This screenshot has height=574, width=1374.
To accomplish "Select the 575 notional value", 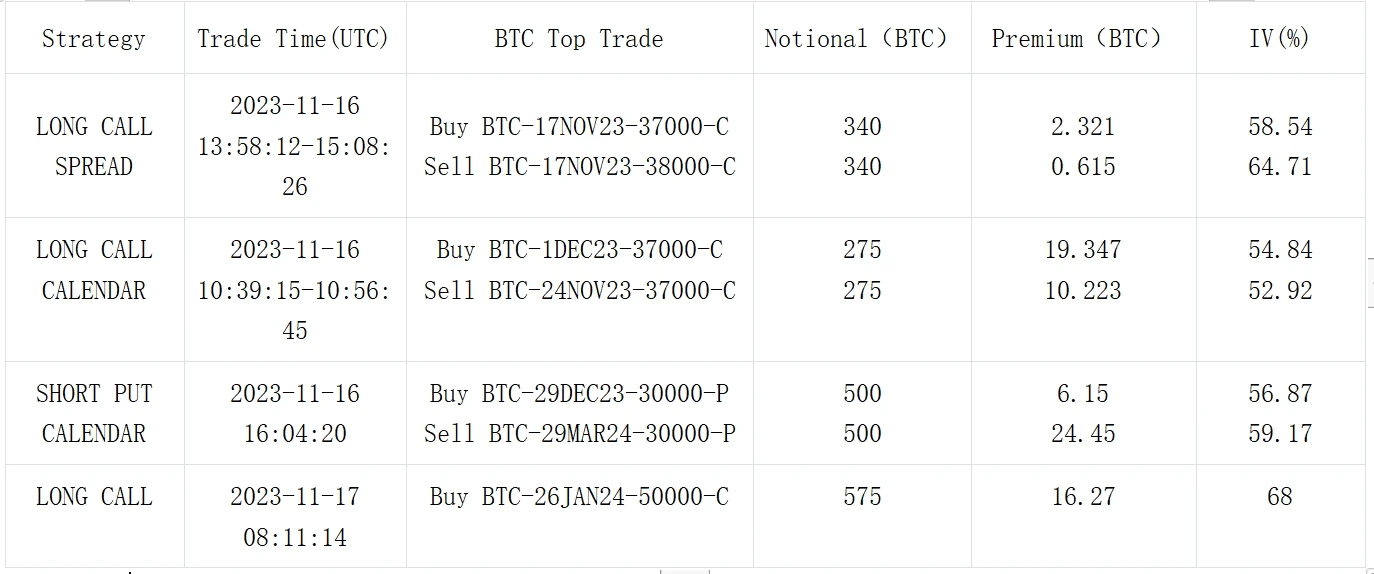I will coord(862,497).
